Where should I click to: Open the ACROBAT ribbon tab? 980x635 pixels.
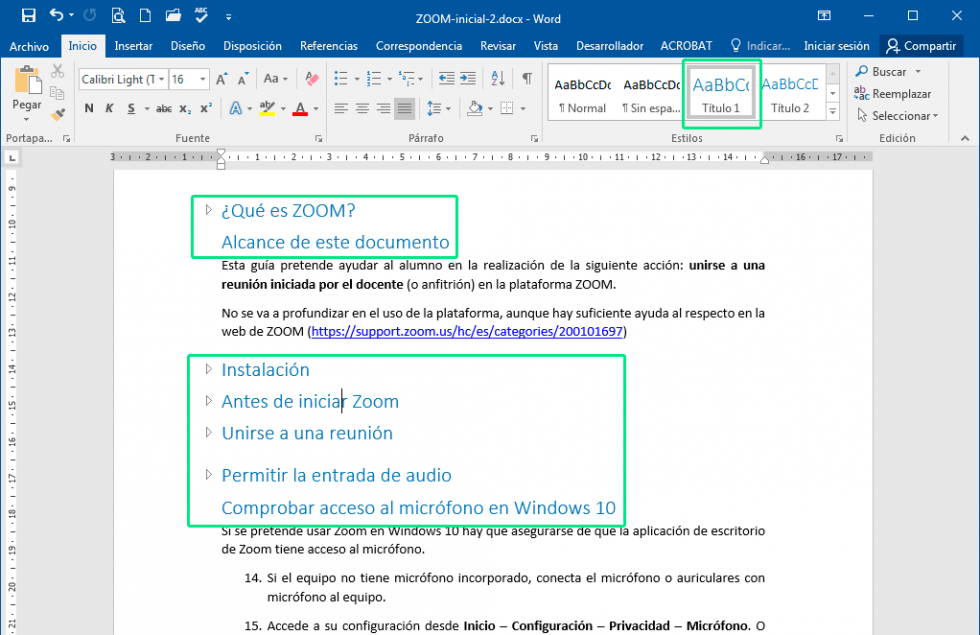(686, 46)
